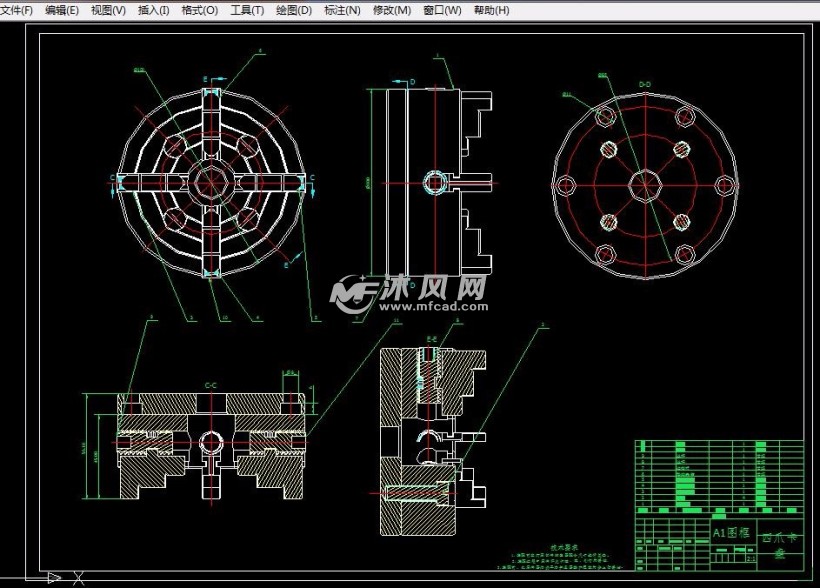
Task: Click the UCS coordinate icon at bottom-left
Action: tap(52, 576)
